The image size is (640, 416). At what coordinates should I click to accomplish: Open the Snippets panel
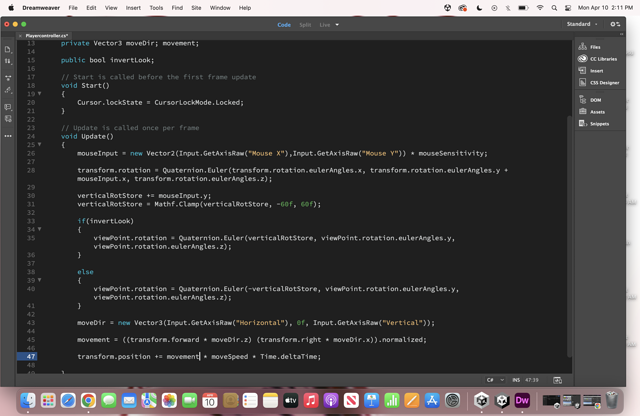coord(594,124)
